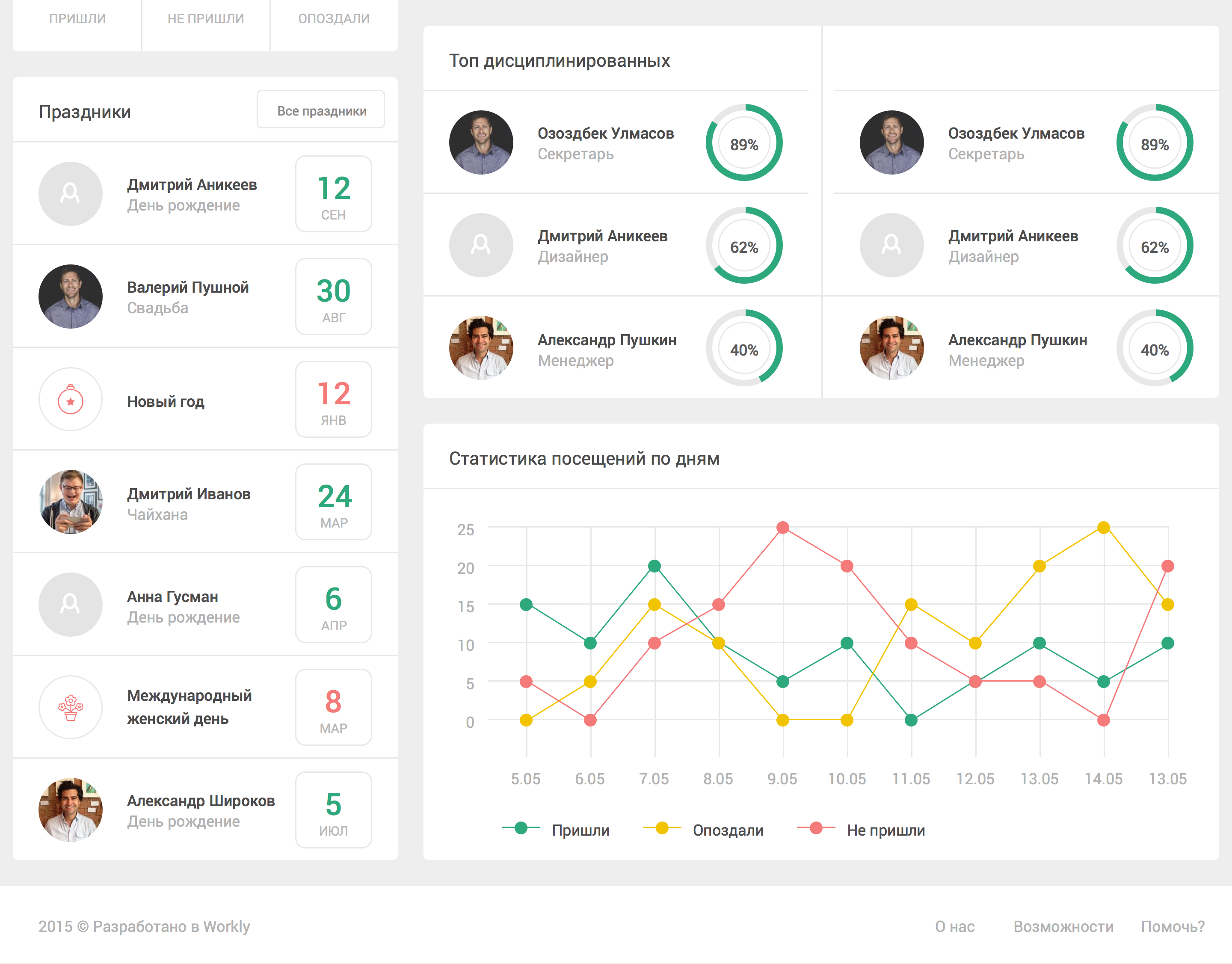Click the 89% progress ring, right column
Screen dimensions: 1232x964
point(1155,142)
